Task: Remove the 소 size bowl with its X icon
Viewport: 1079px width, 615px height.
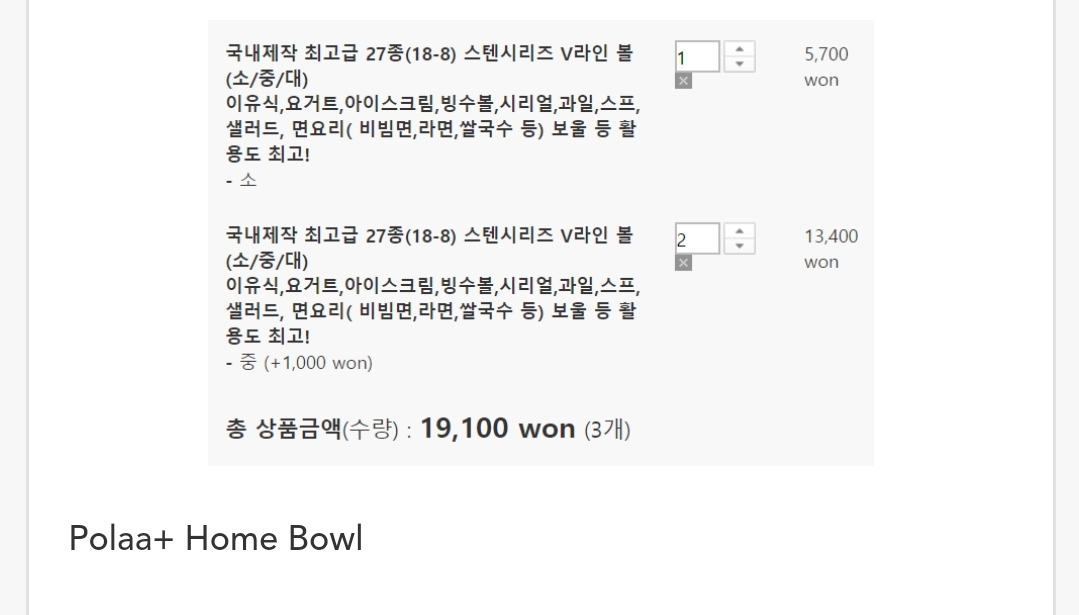Action: (x=683, y=81)
